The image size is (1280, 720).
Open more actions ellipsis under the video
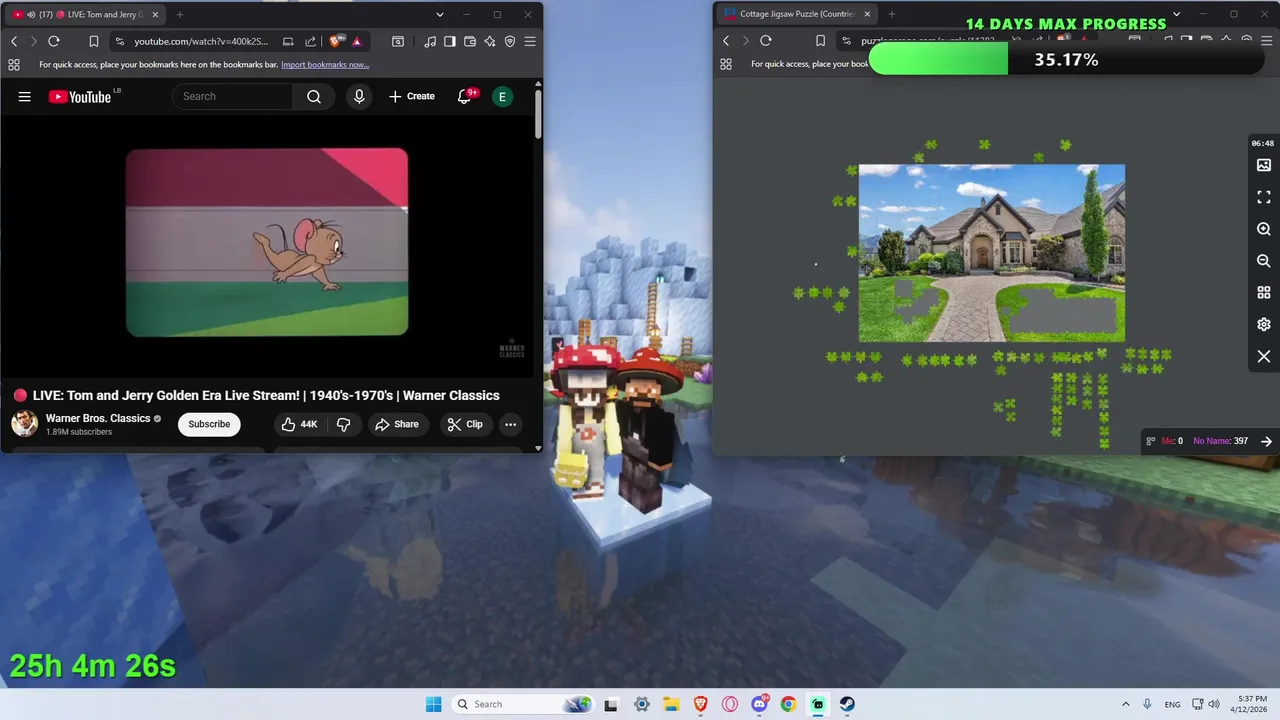tap(510, 424)
